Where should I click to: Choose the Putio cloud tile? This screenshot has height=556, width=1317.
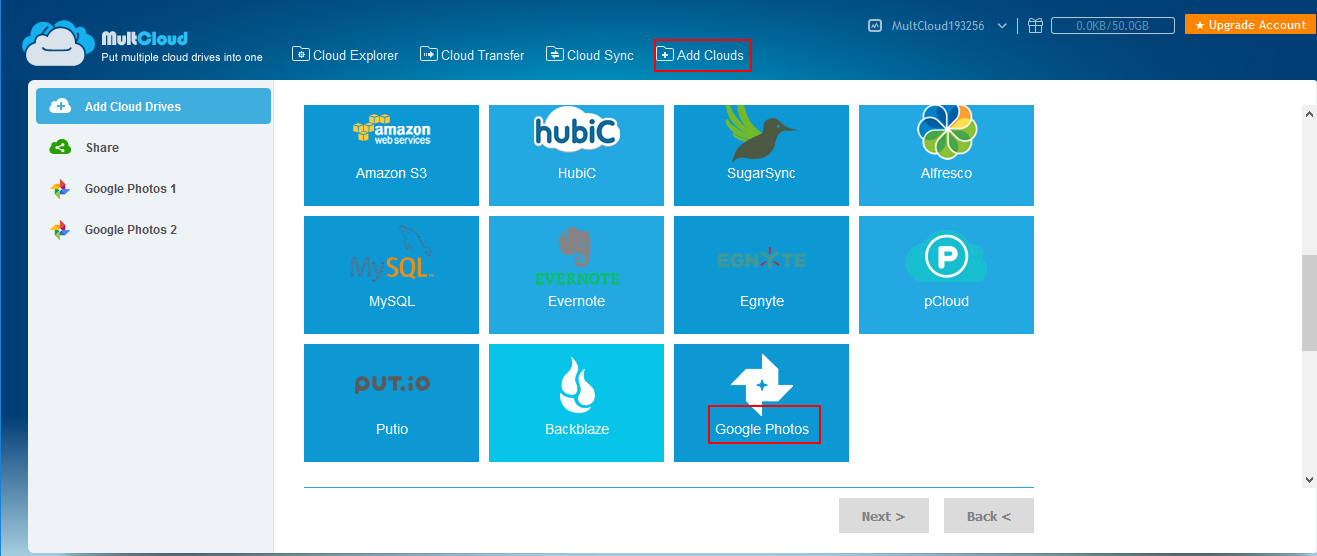pyautogui.click(x=391, y=403)
